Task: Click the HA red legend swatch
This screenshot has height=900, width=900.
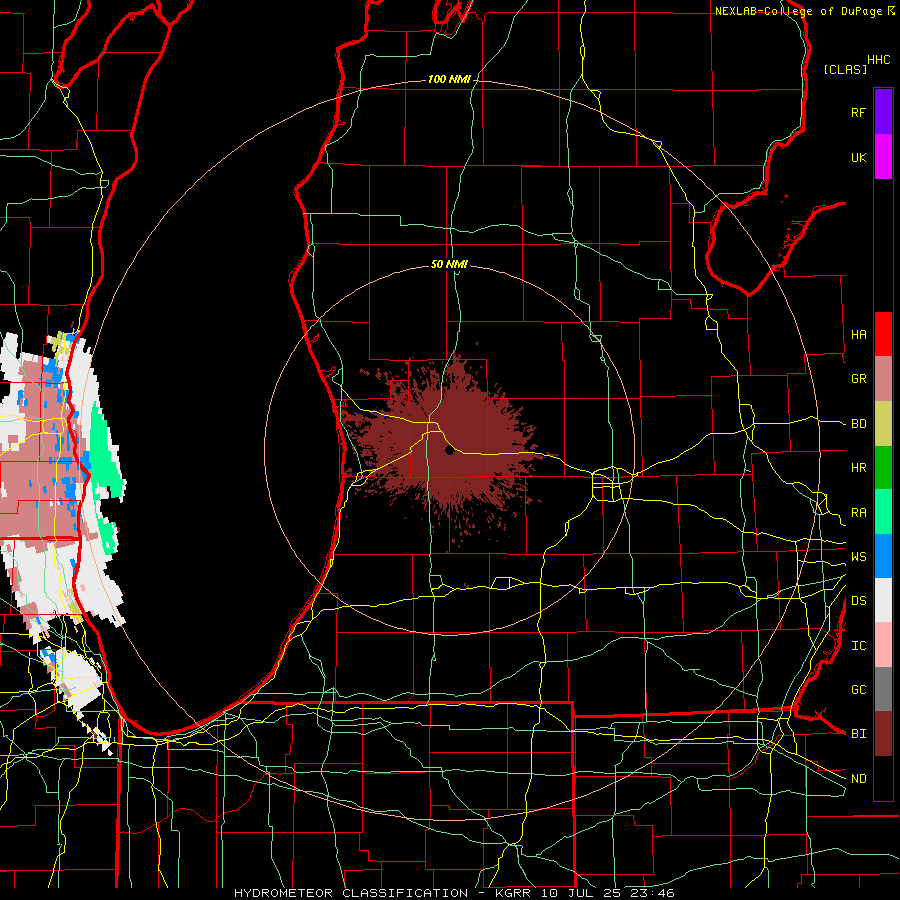Action: click(x=883, y=334)
